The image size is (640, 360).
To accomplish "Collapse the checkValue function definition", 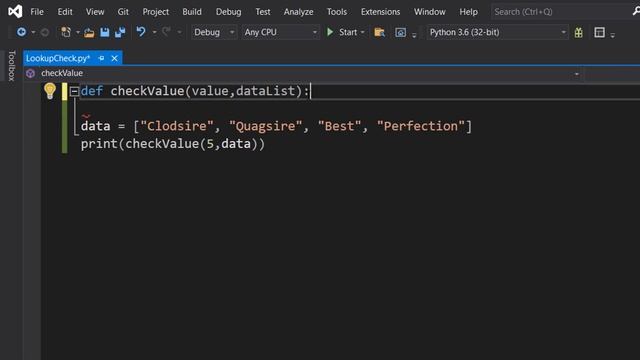I will [74, 91].
